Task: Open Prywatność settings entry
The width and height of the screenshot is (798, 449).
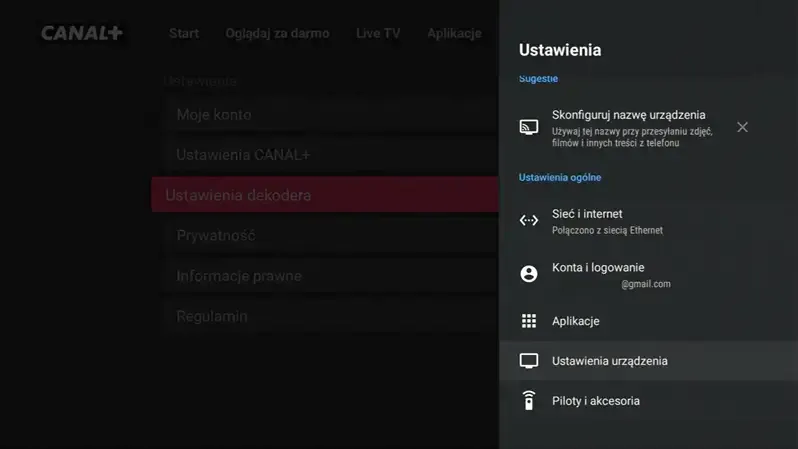Action: (x=331, y=235)
